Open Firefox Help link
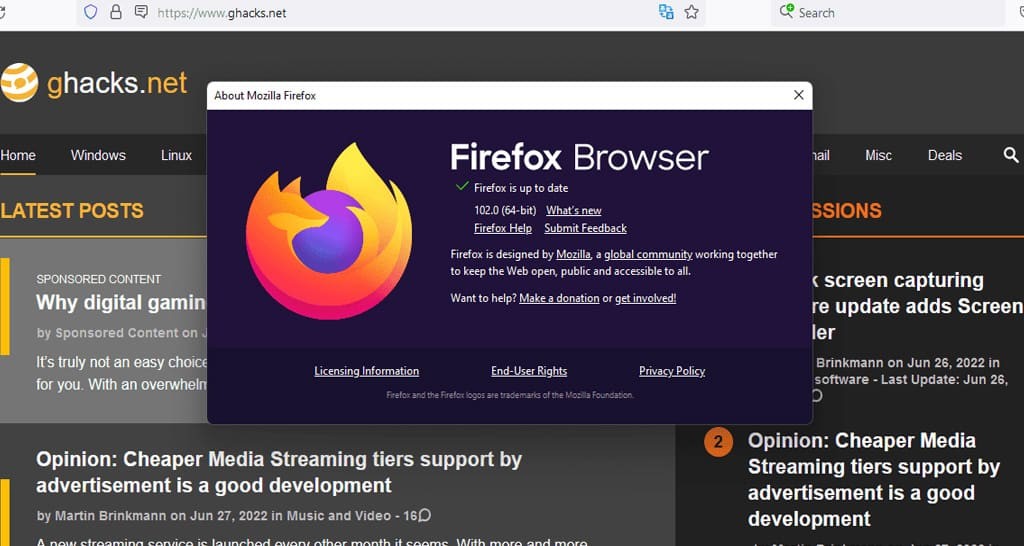Screen dimensions: 1024x546 [502, 228]
